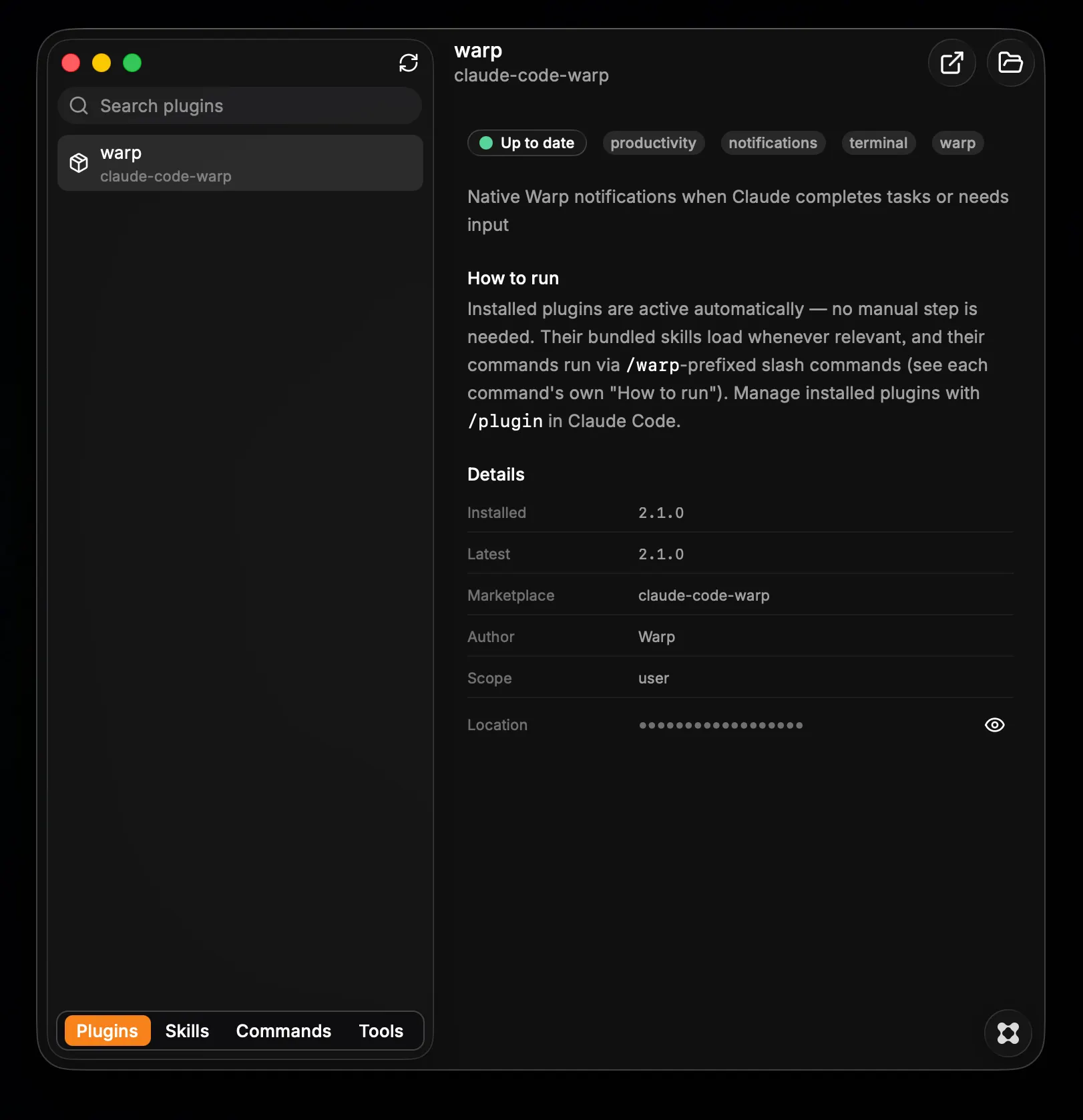Screen dimensions: 1083x1120
Task: Refresh the plugin list
Action: [x=408, y=63]
